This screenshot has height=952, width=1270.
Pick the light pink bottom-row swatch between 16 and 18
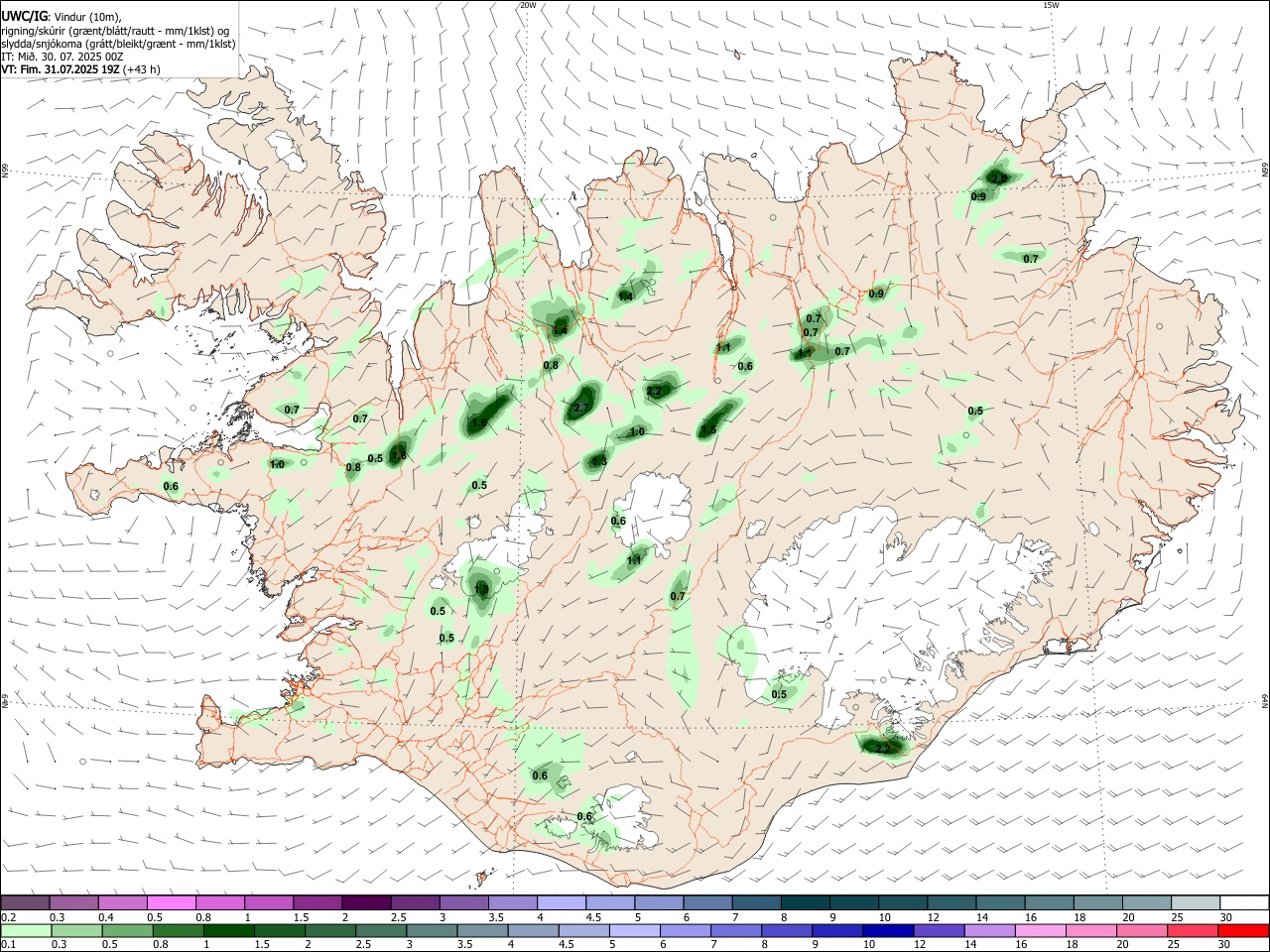point(1039,930)
